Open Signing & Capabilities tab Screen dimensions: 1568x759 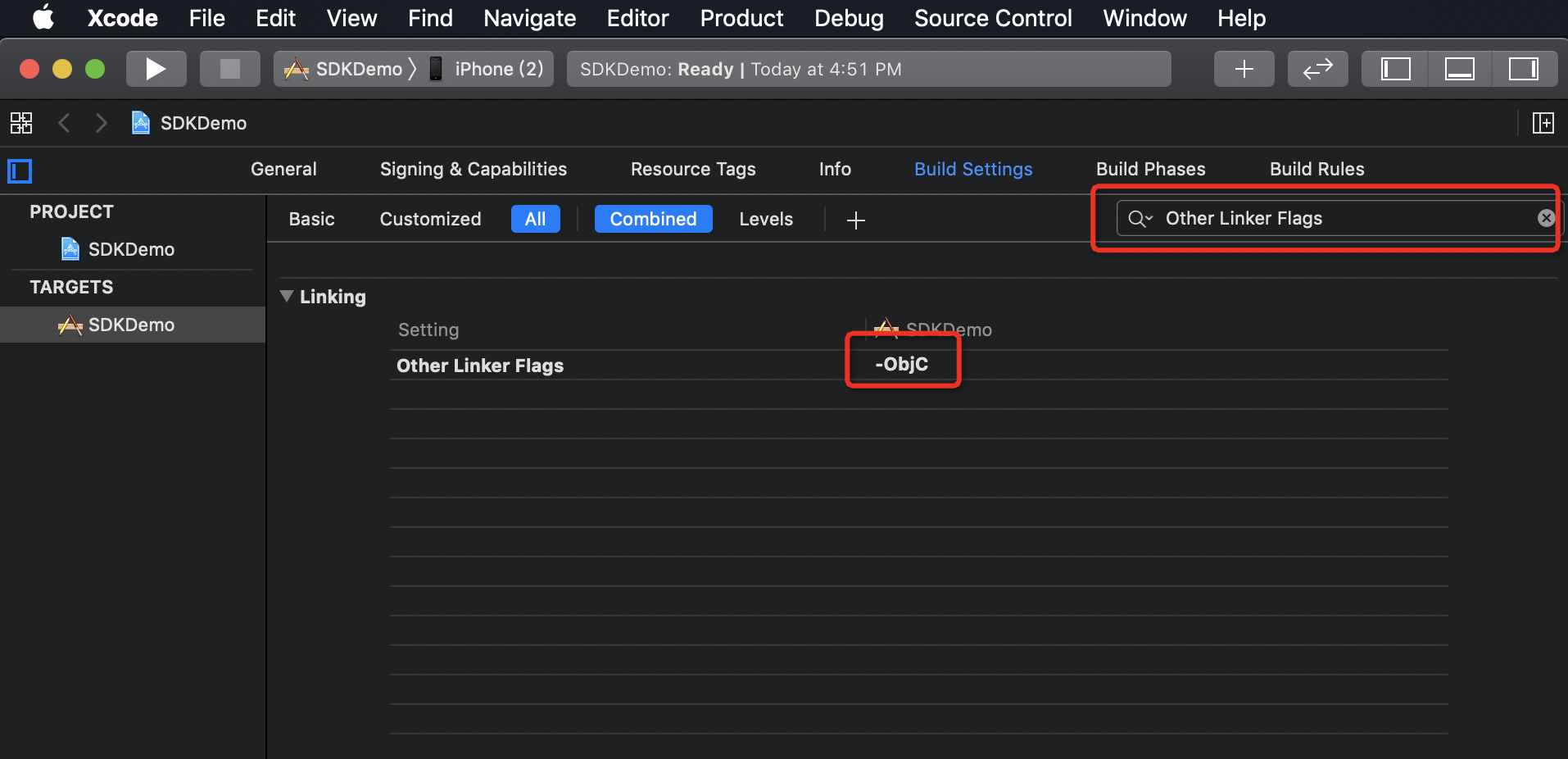click(474, 169)
